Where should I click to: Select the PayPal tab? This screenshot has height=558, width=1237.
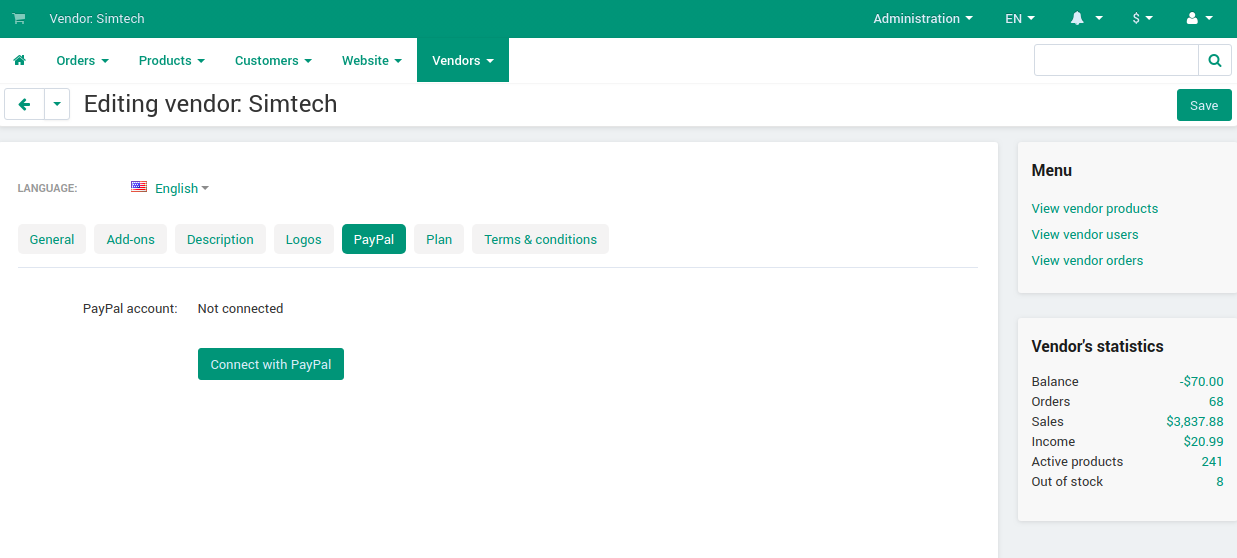coord(374,239)
